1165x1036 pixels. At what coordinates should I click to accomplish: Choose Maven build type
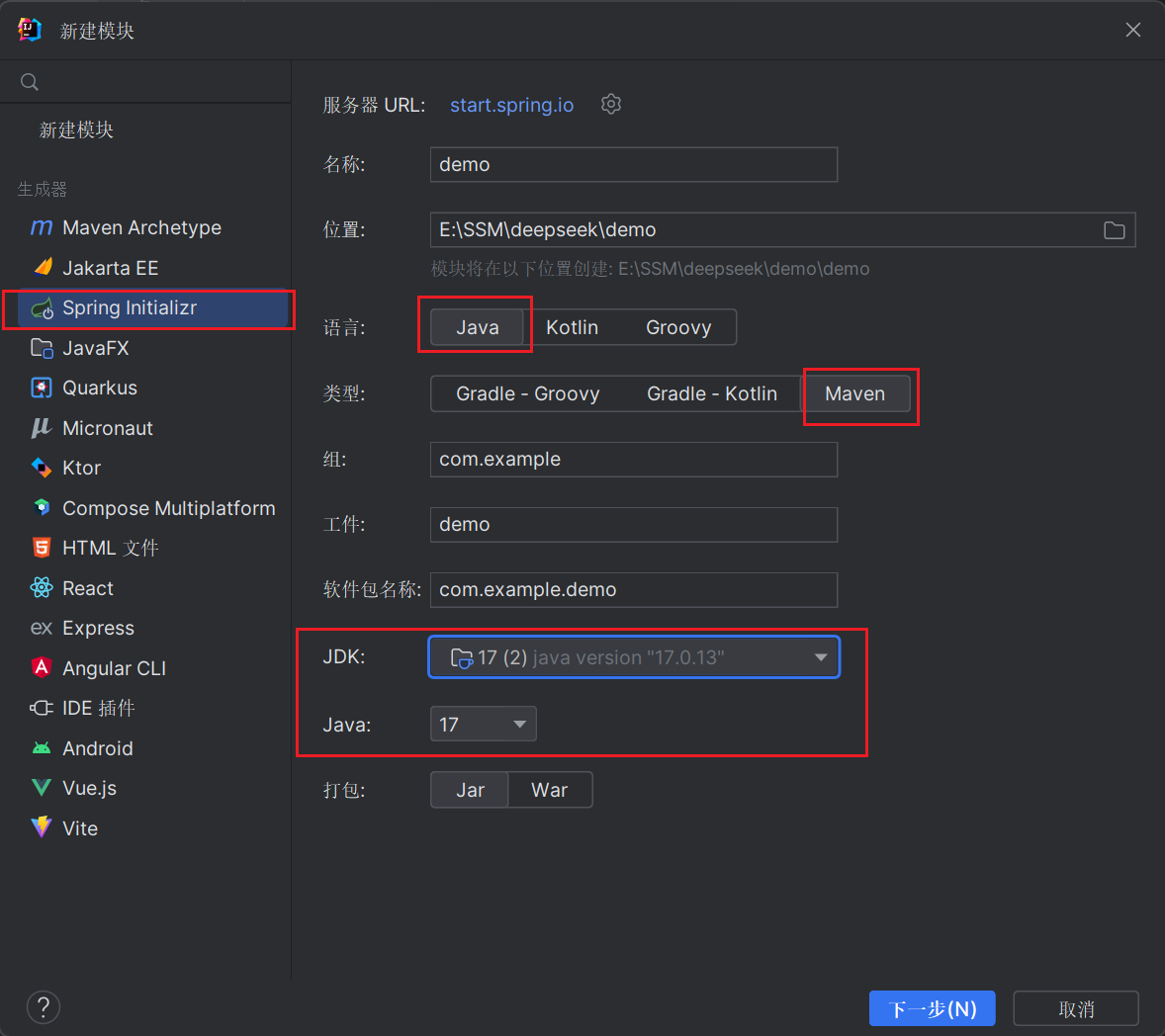pos(854,393)
